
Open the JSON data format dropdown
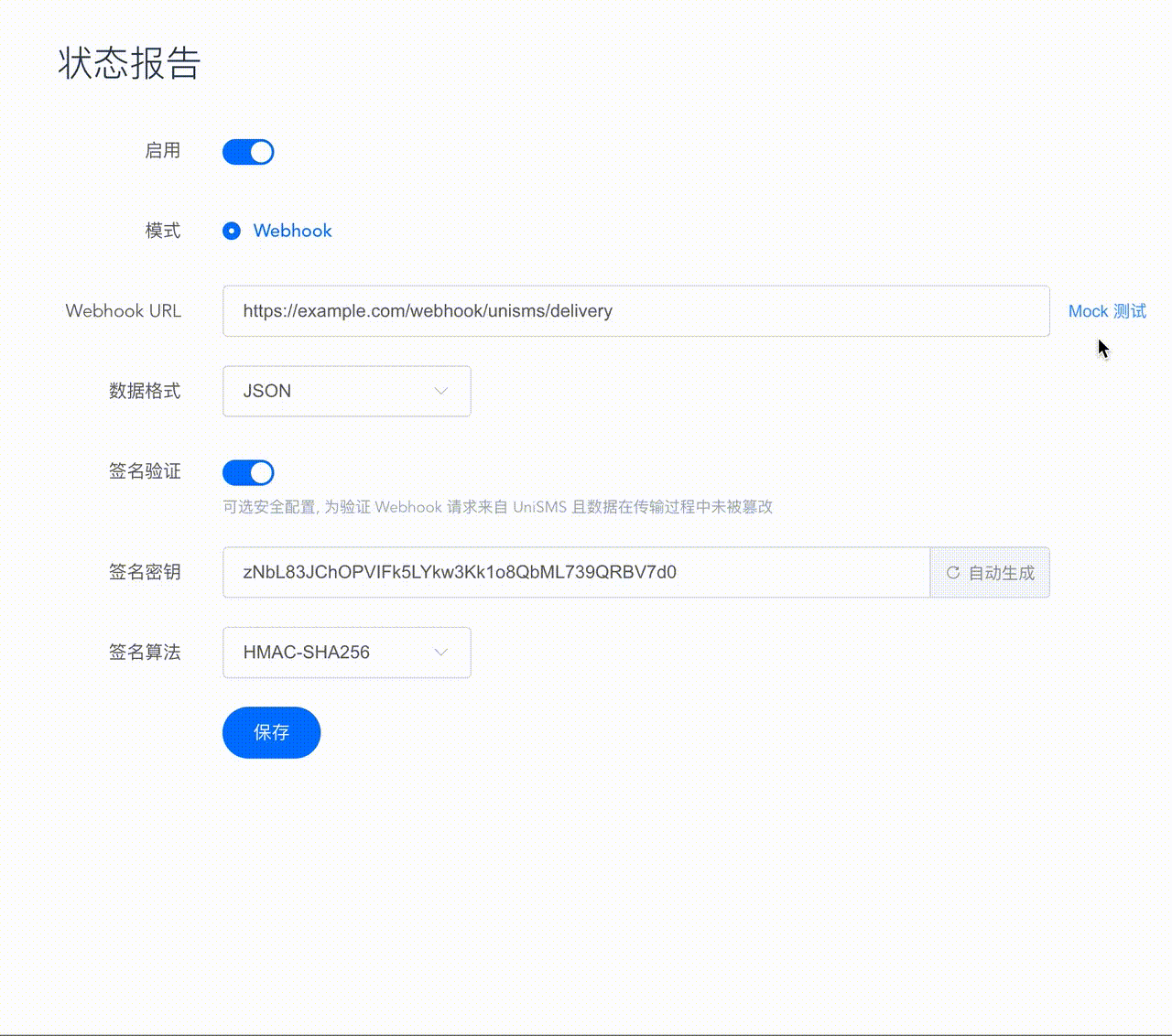click(346, 392)
